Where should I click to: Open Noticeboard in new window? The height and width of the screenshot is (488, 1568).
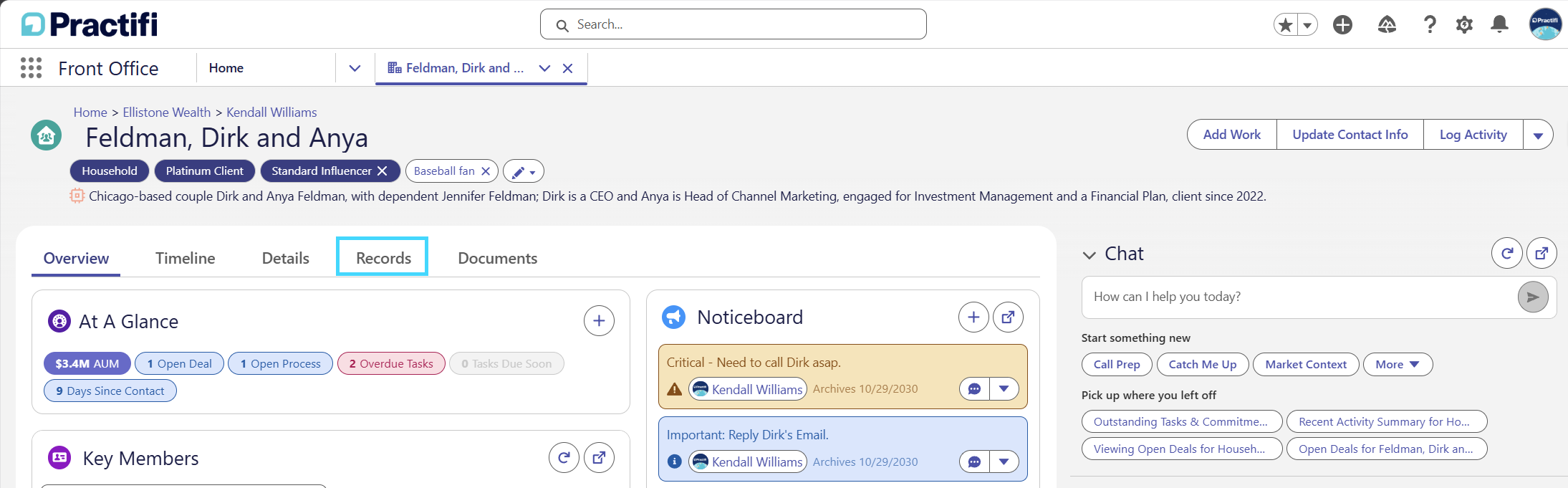(x=1008, y=317)
